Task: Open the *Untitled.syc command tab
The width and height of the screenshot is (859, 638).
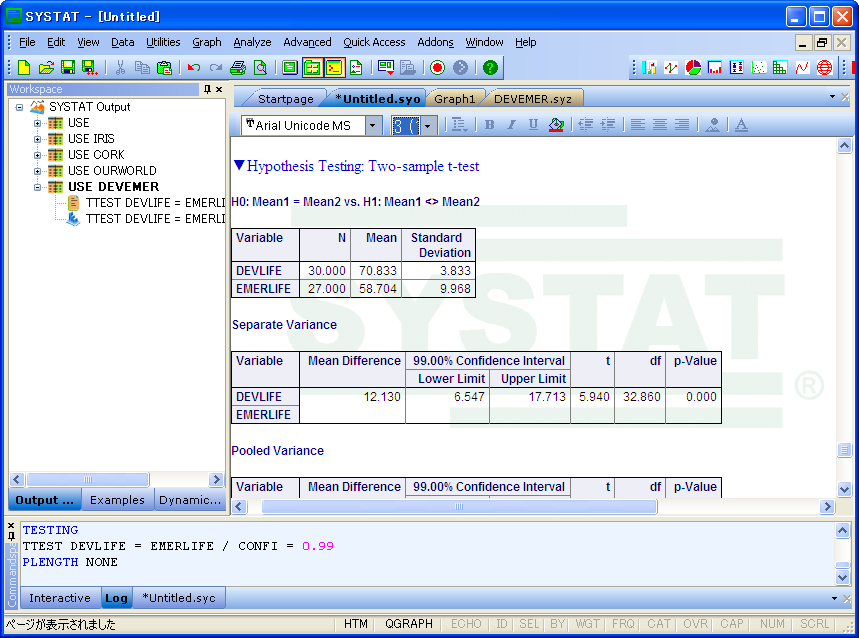Action: (x=179, y=598)
